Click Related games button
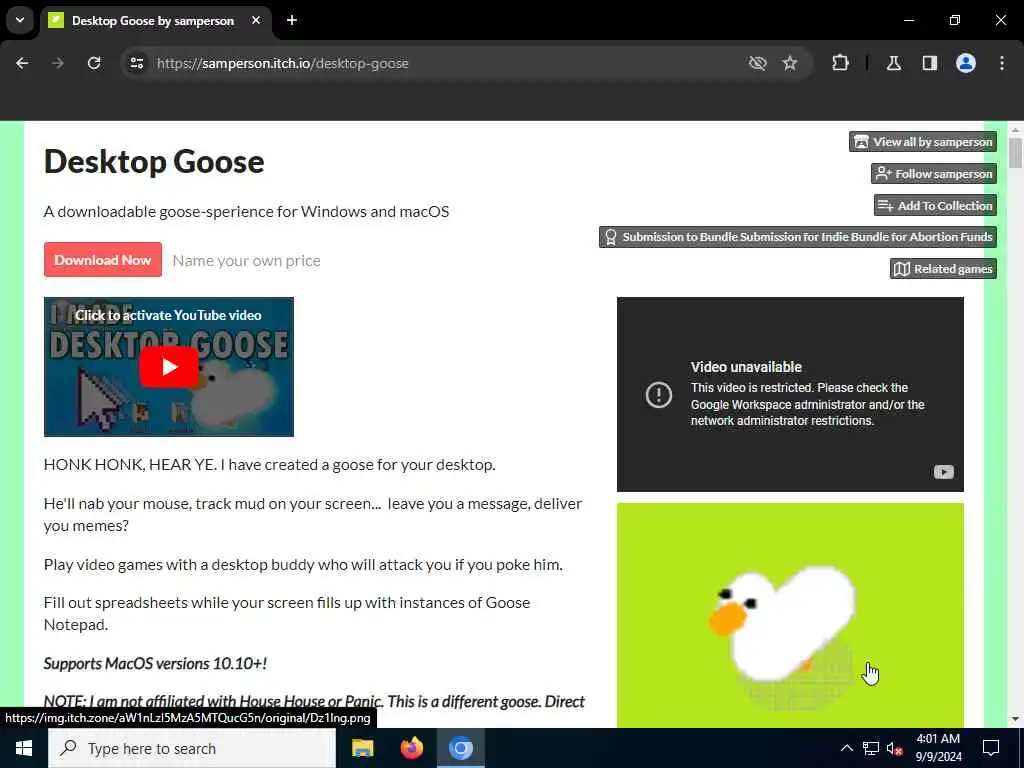Image resolution: width=1024 pixels, height=768 pixels. click(x=943, y=269)
